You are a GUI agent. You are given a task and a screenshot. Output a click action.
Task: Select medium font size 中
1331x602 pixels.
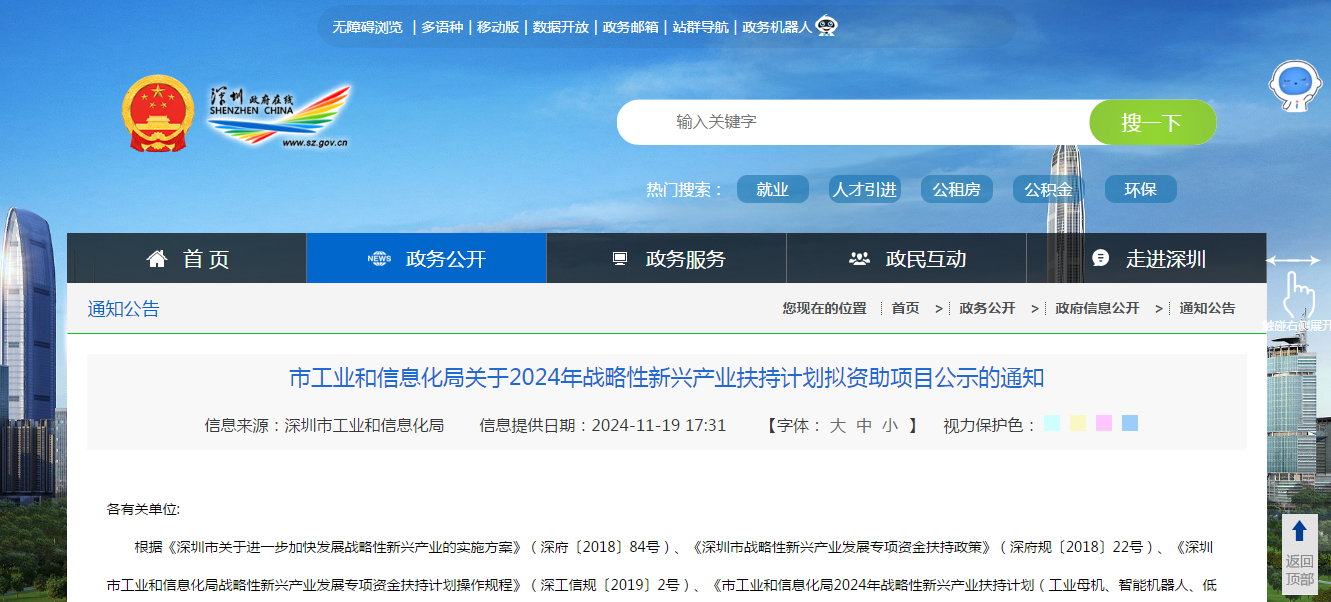pos(863,424)
